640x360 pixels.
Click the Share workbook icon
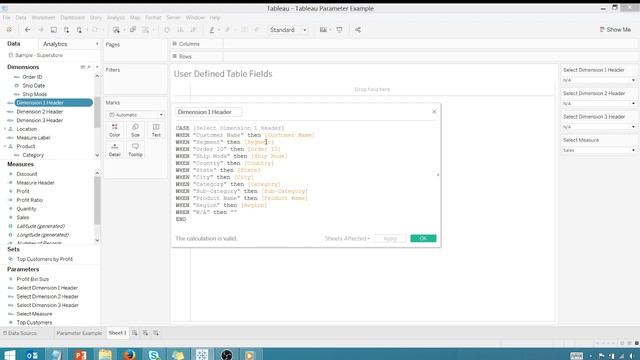point(358,30)
